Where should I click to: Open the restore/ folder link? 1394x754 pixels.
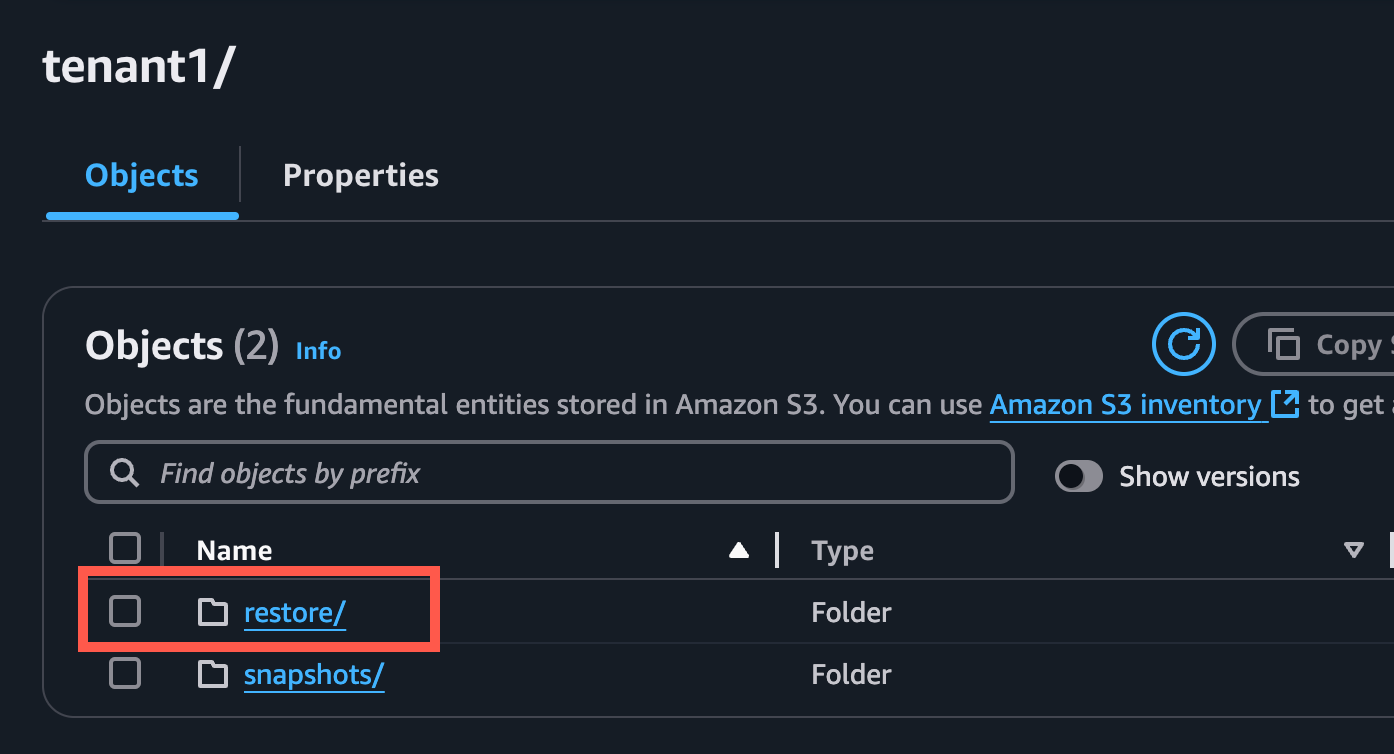(x=295, y=612)
